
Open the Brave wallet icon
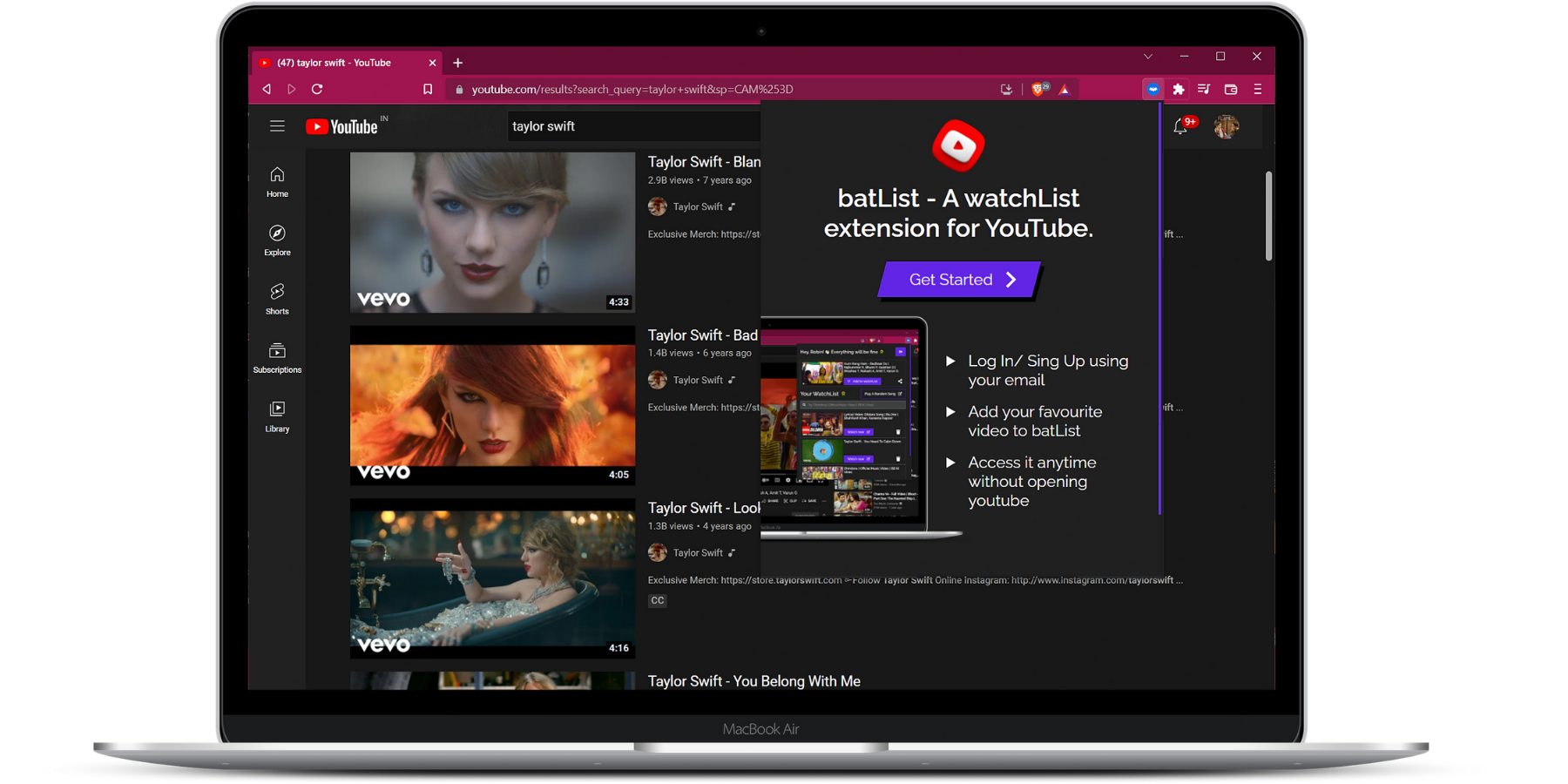1231,89
